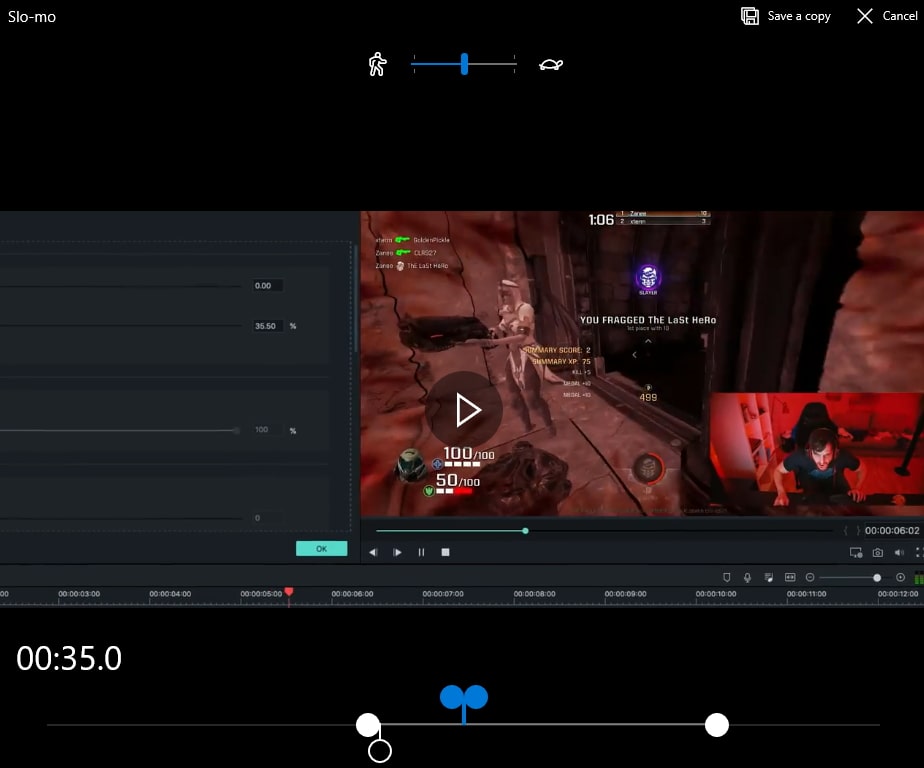Image resolution: width=924 pixels, height=768 pixels.
Task: Click the 00:00:06:02 timecode
Action: coord(892,530)
